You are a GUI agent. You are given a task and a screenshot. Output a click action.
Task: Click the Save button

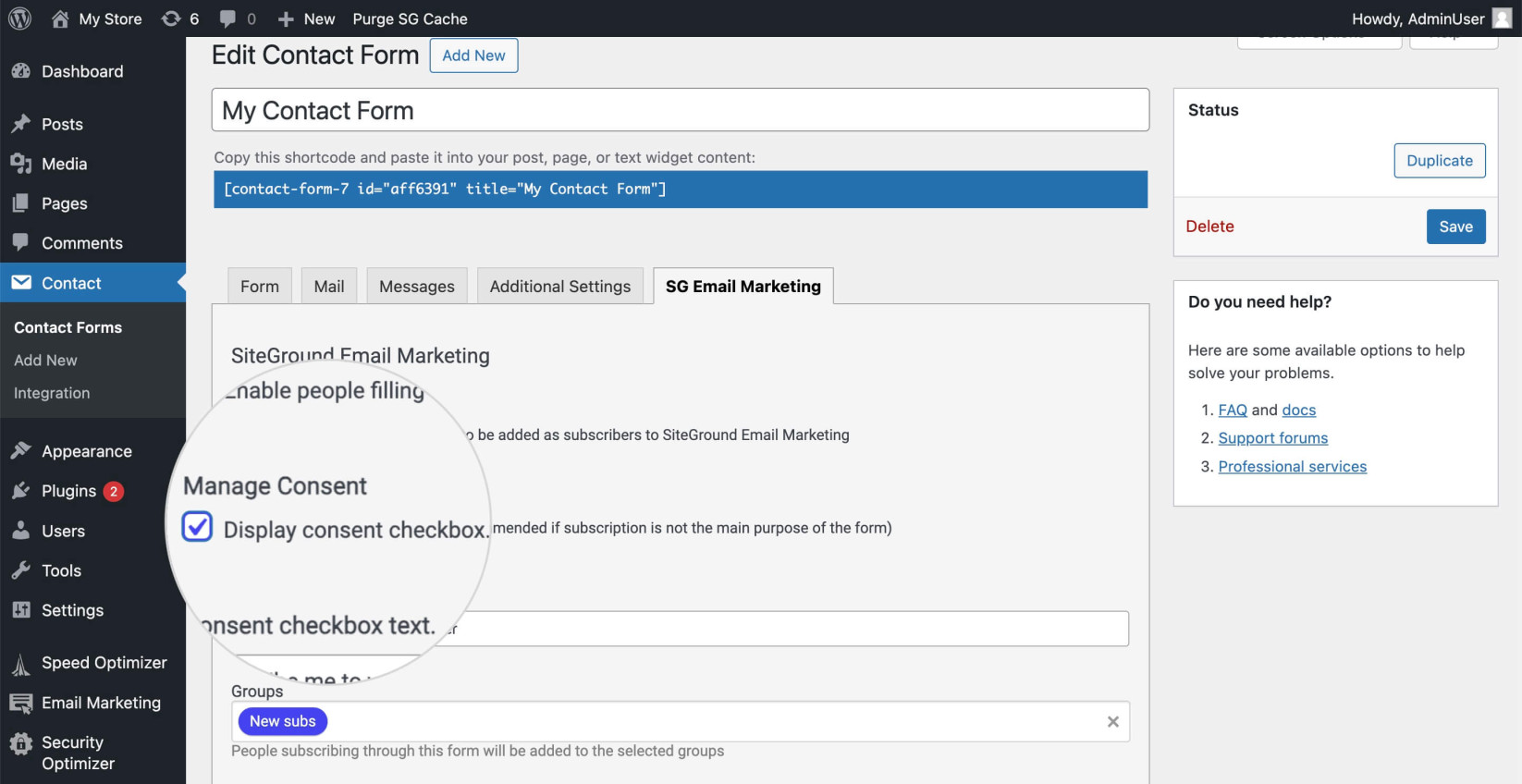1455,227
